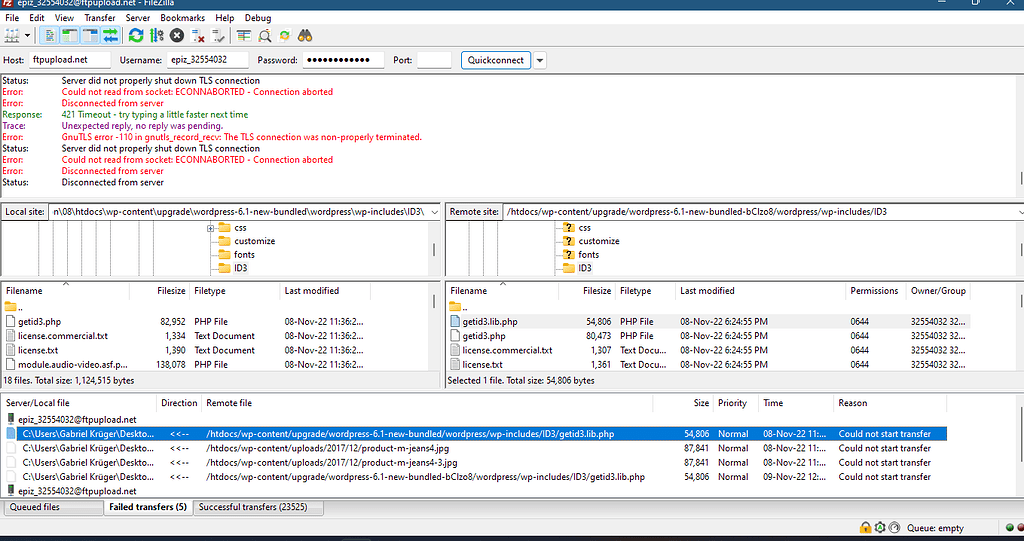1024x541 pixels.
Task: Sort remote files by Last modified column
Action: pyautogui.click(x=707, y=291)
